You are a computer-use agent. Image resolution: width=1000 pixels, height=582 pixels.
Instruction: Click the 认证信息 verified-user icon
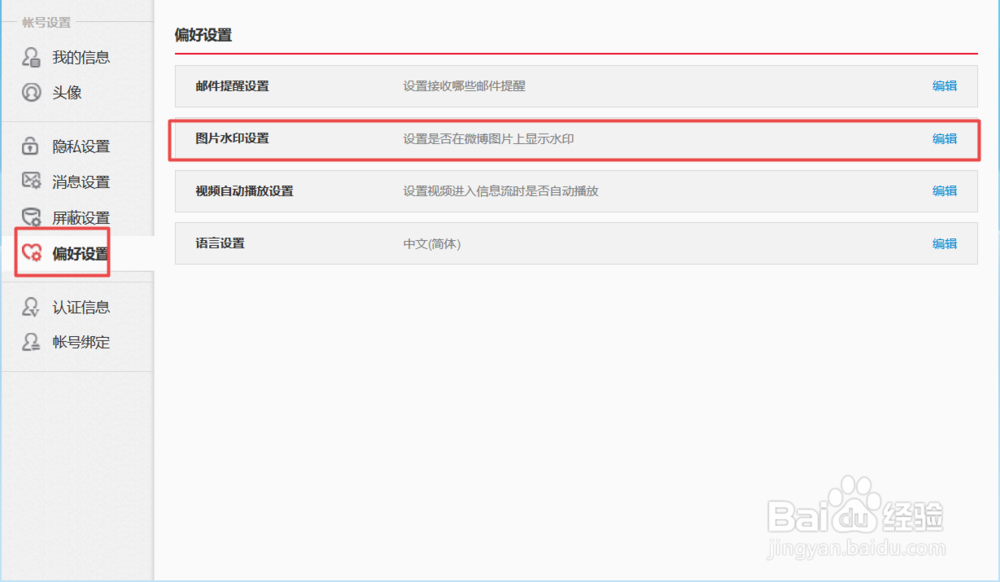(31, 307)
